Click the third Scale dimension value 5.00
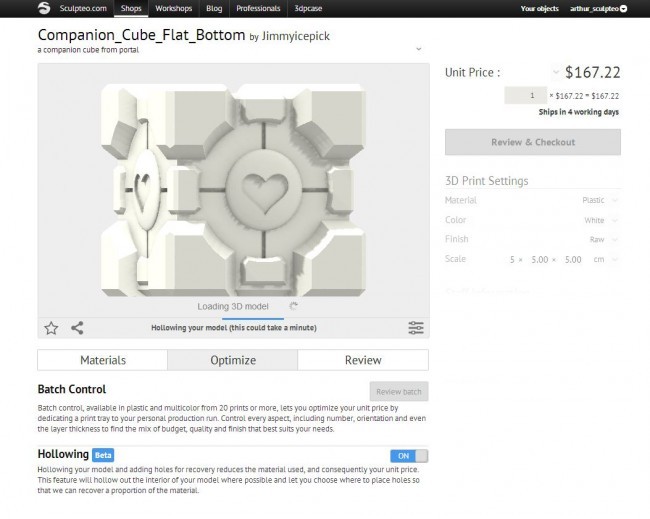650x519 pixels. (x=573, y=260)
